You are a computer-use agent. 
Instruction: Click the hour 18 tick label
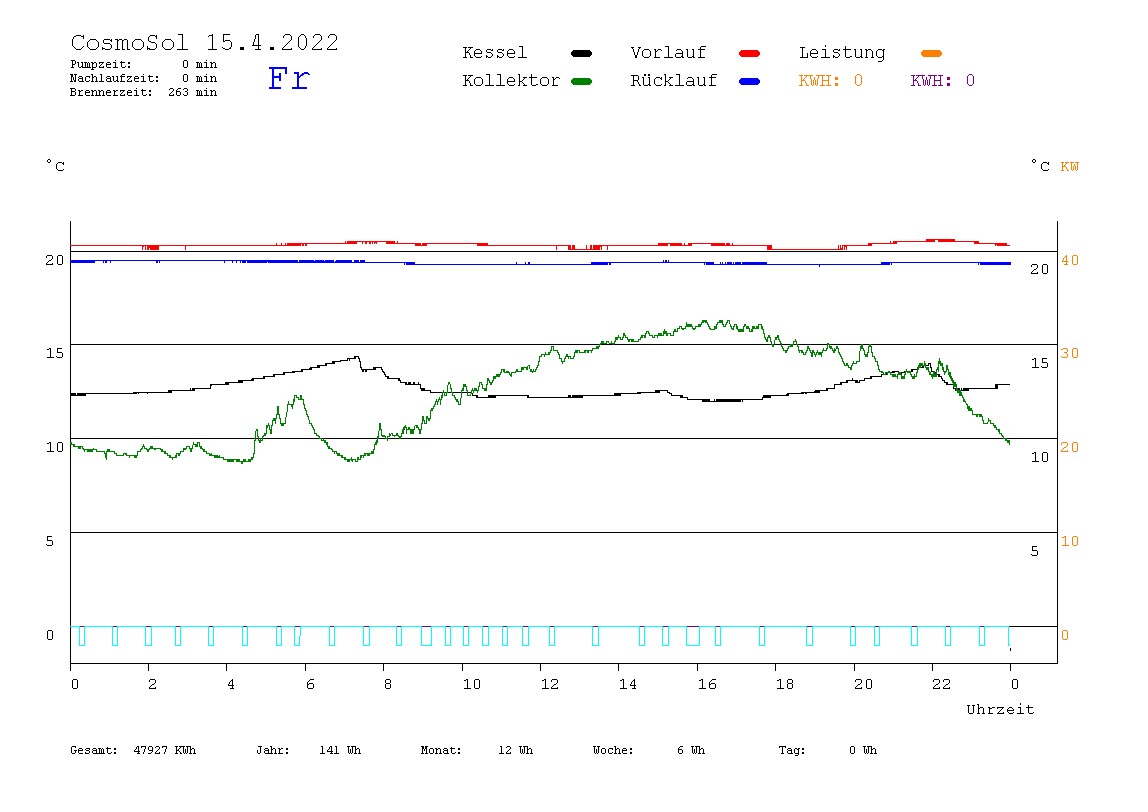[x=784, y=684]
